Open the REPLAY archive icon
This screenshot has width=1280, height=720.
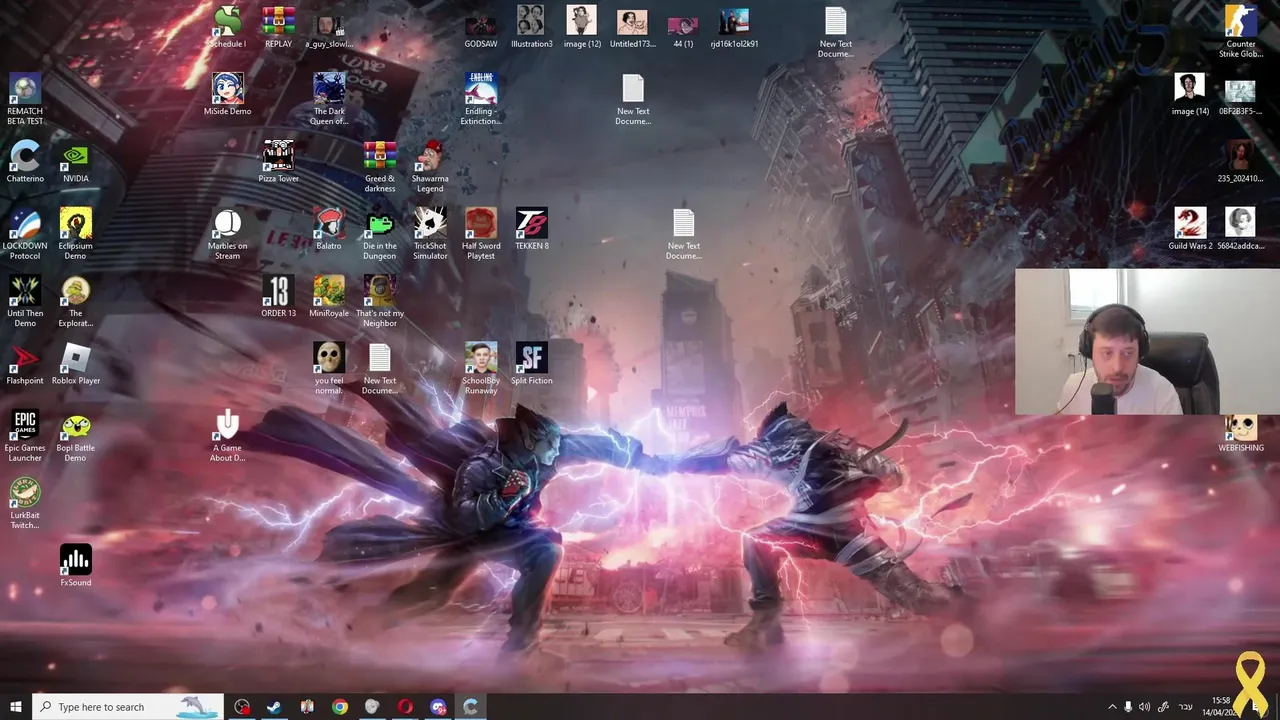tap(278, 27)
